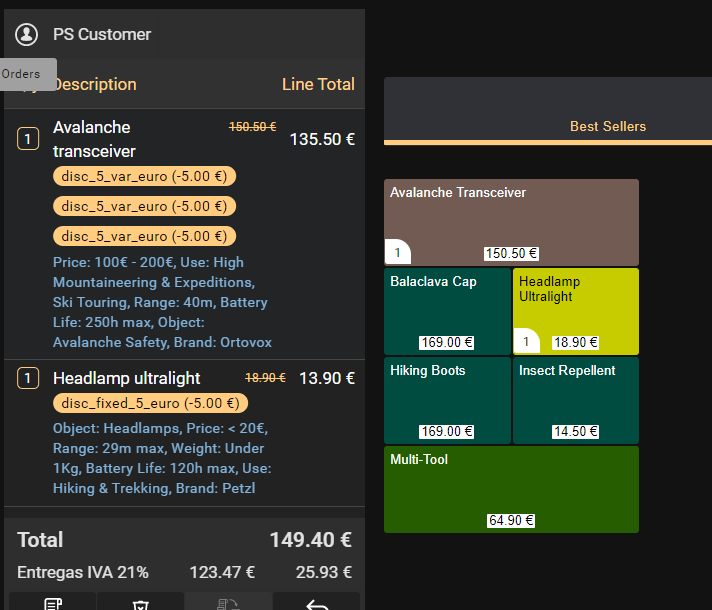Screen dimensions: 712x610
Task: Add Hiking Boots to the order
Action: (447, 400)
